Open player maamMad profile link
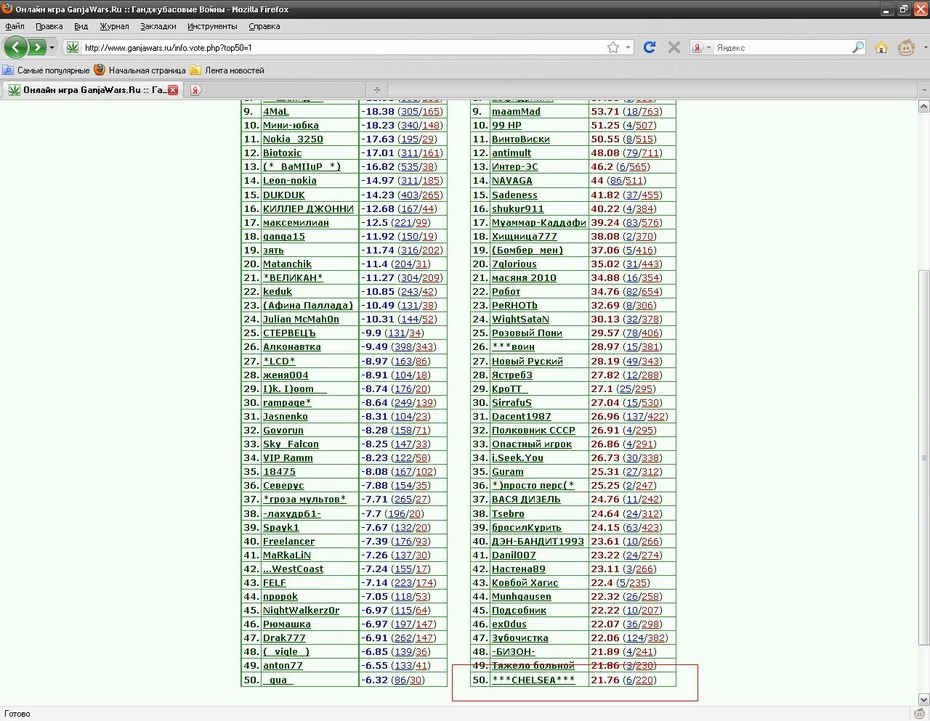Image resolution: width=930 pixels, height=721 pixels. pos(516,111)
